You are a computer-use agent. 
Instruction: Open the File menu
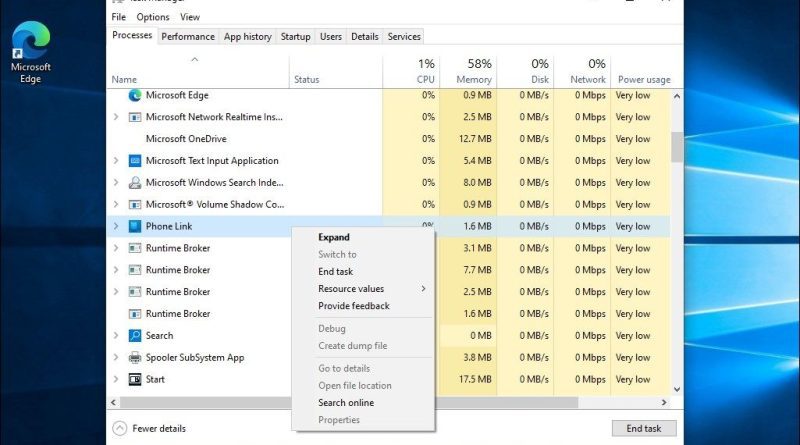pyautogui.click(x=118, y=17)
